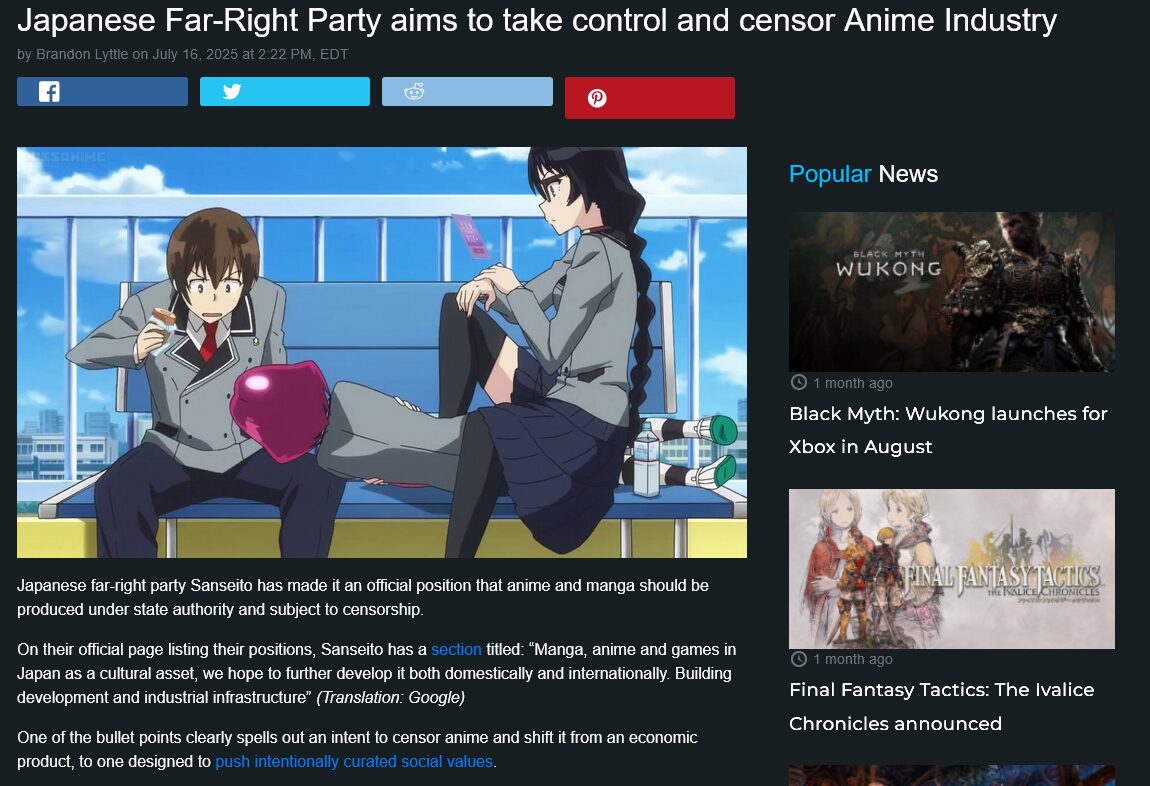Image resolution: width=1150 pixels, height=786 pixels.
Task: Pin article via Pinterest icon
Action: pyautogui.click(x=597, y=98)
